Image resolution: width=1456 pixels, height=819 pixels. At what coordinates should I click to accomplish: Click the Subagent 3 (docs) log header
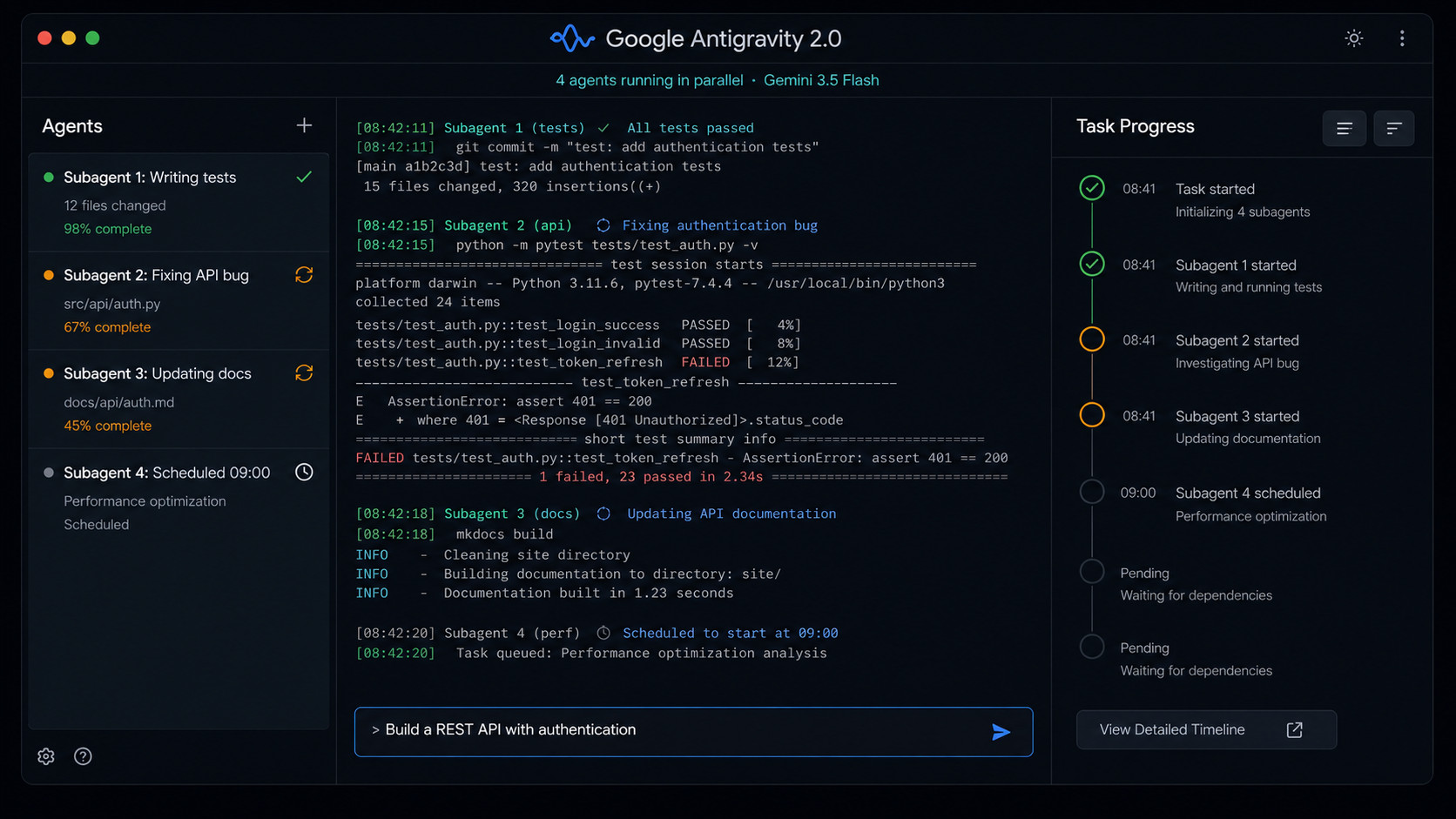click(512, 514)
